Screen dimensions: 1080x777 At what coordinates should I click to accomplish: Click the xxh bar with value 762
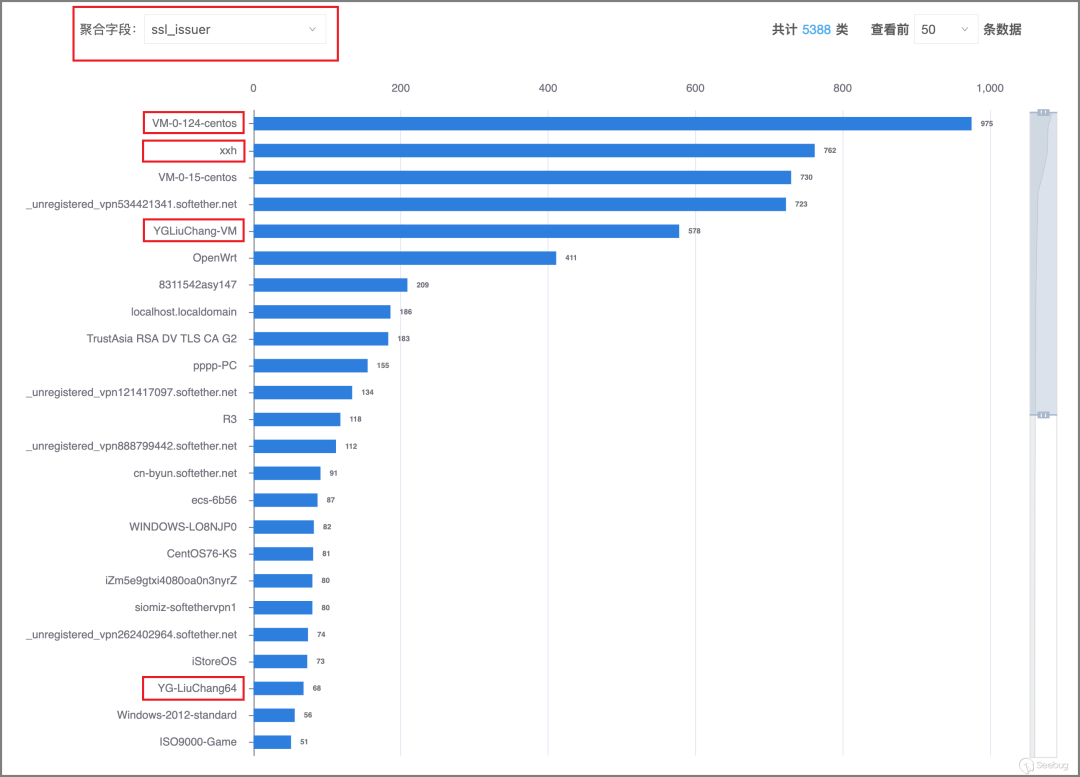coord(534,150)
